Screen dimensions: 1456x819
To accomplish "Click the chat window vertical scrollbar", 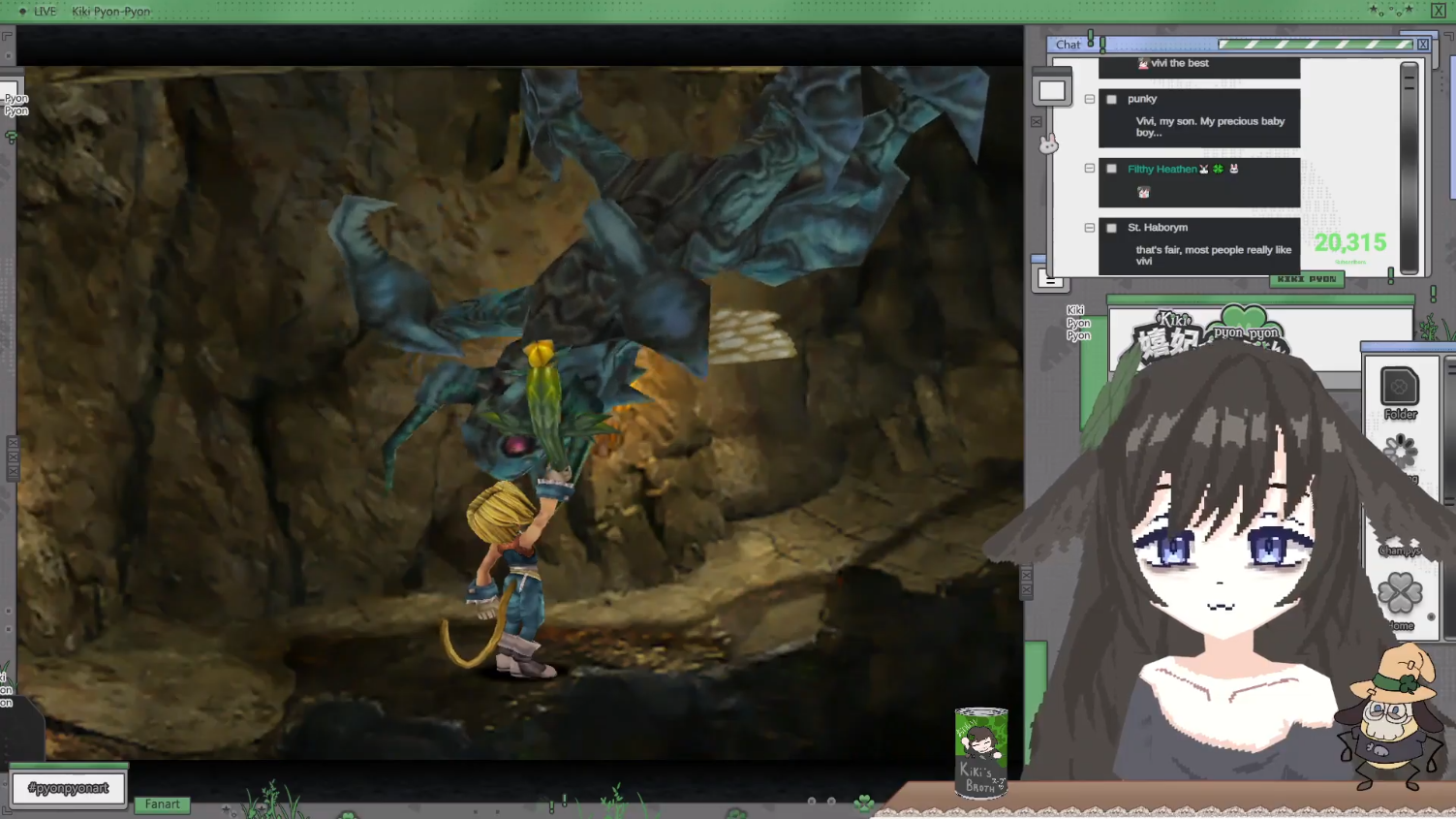I will 1409,167.
